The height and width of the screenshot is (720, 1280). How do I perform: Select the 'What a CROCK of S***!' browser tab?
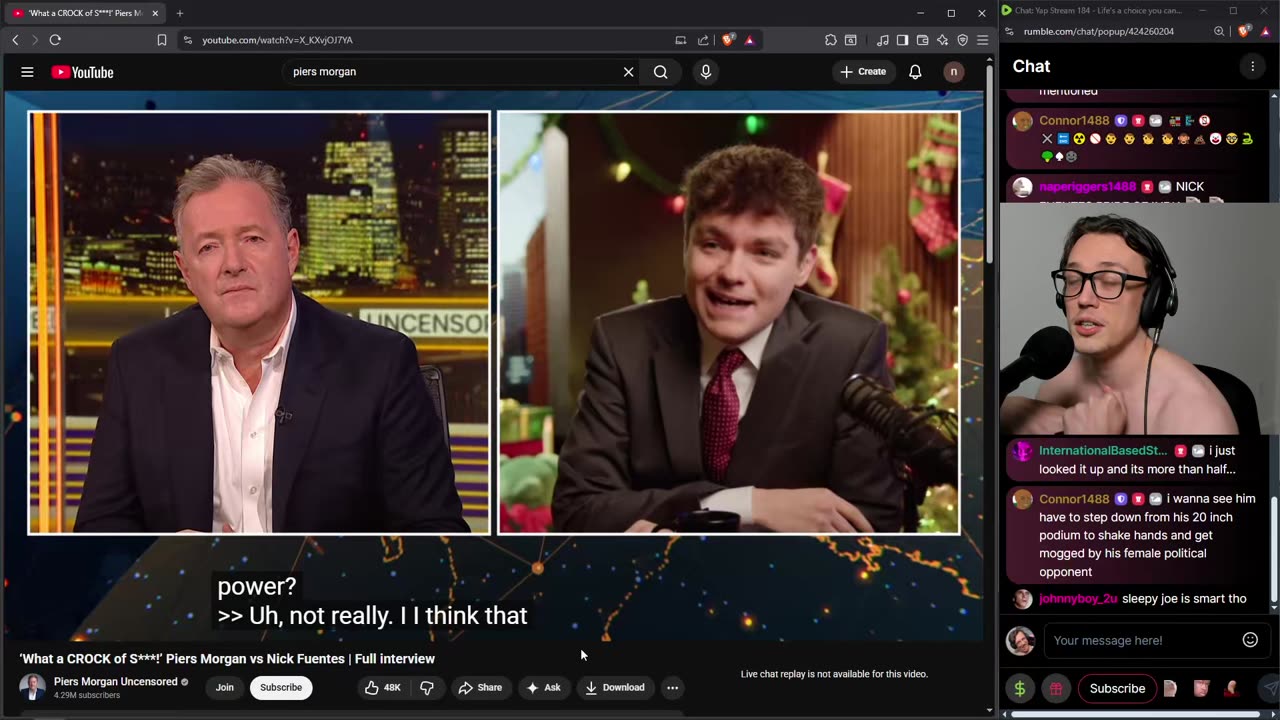click(86, 13)
